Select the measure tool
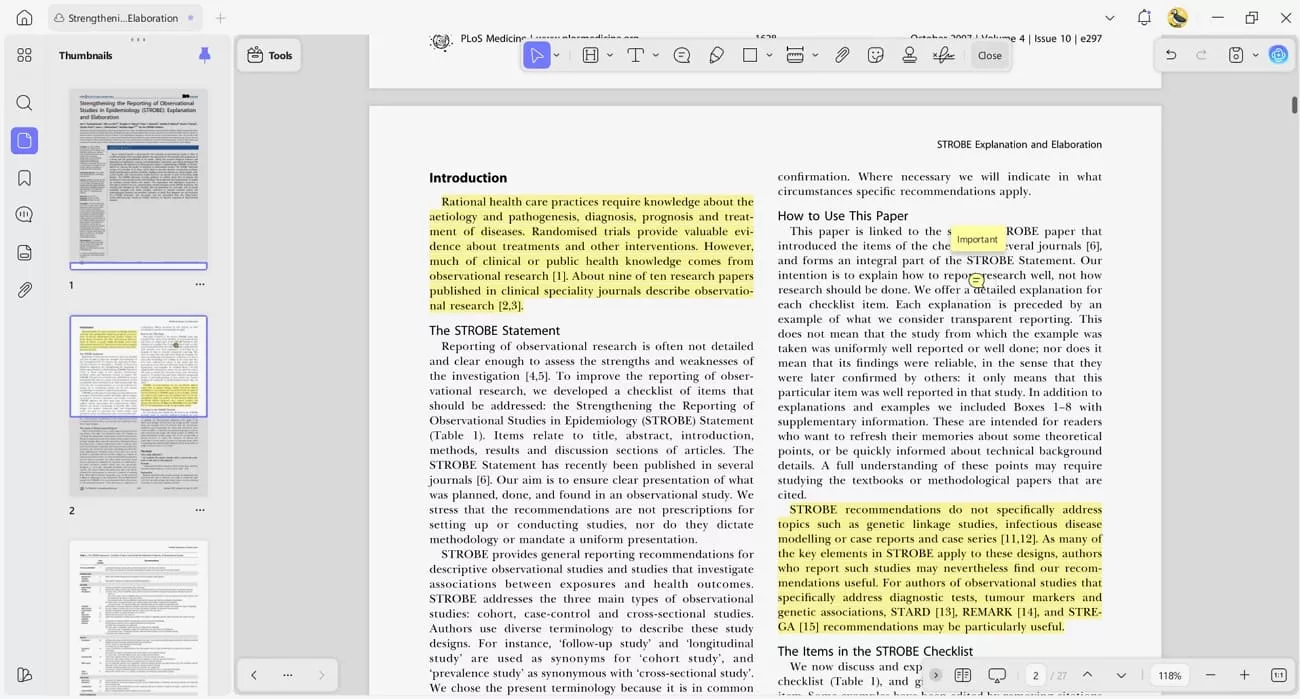The image size is (1300, 699). coord(795,55)
